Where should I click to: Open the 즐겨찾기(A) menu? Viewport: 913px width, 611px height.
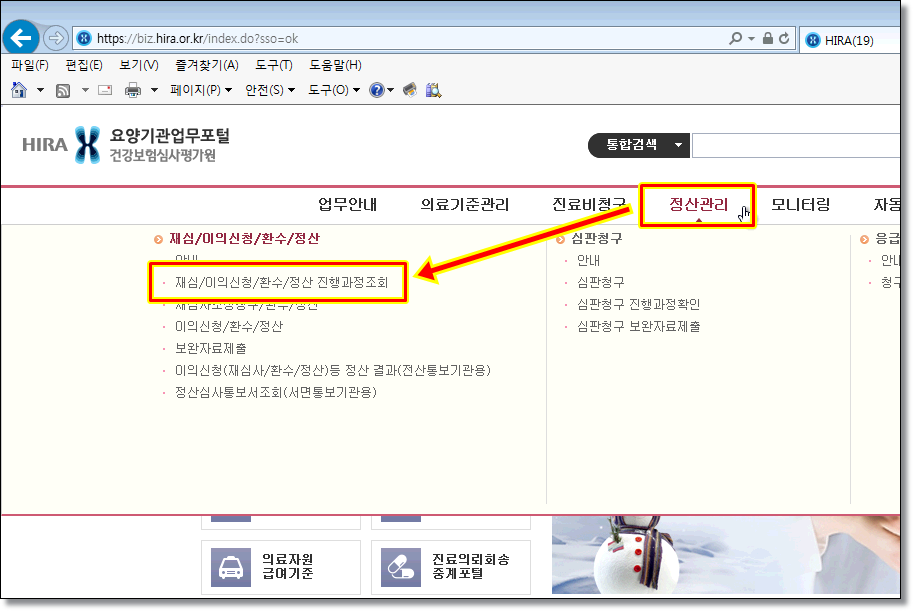tap(207, 65)
